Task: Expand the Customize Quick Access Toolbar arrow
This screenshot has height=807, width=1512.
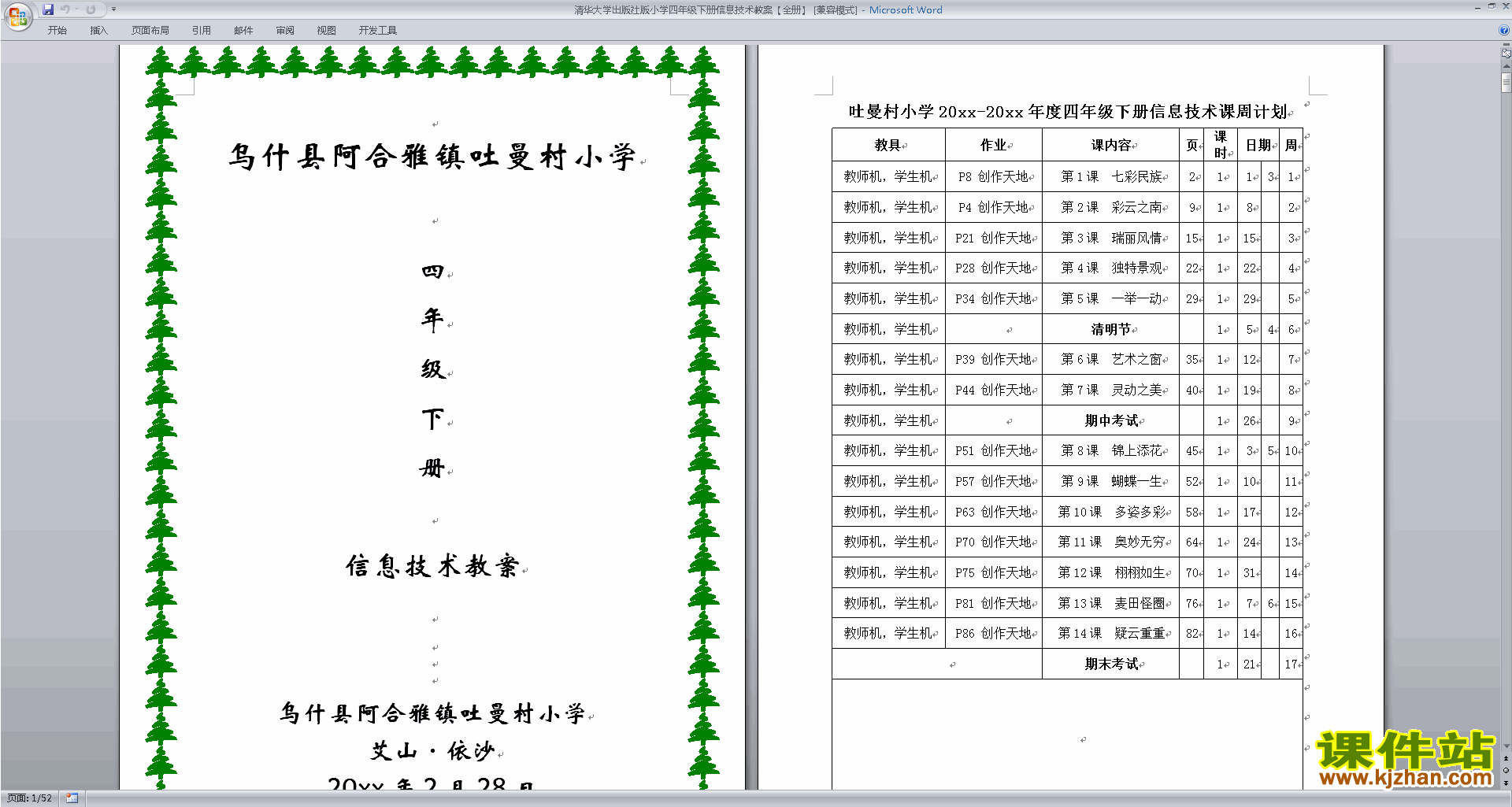Action: [x=113, y=9]
